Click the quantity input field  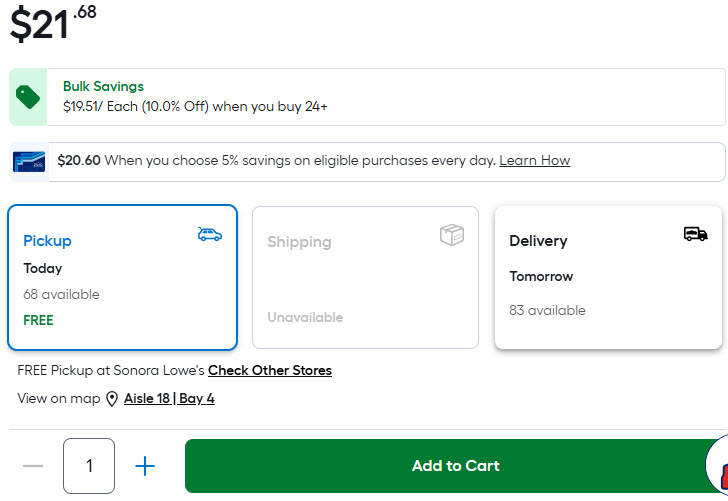(89, 466)
